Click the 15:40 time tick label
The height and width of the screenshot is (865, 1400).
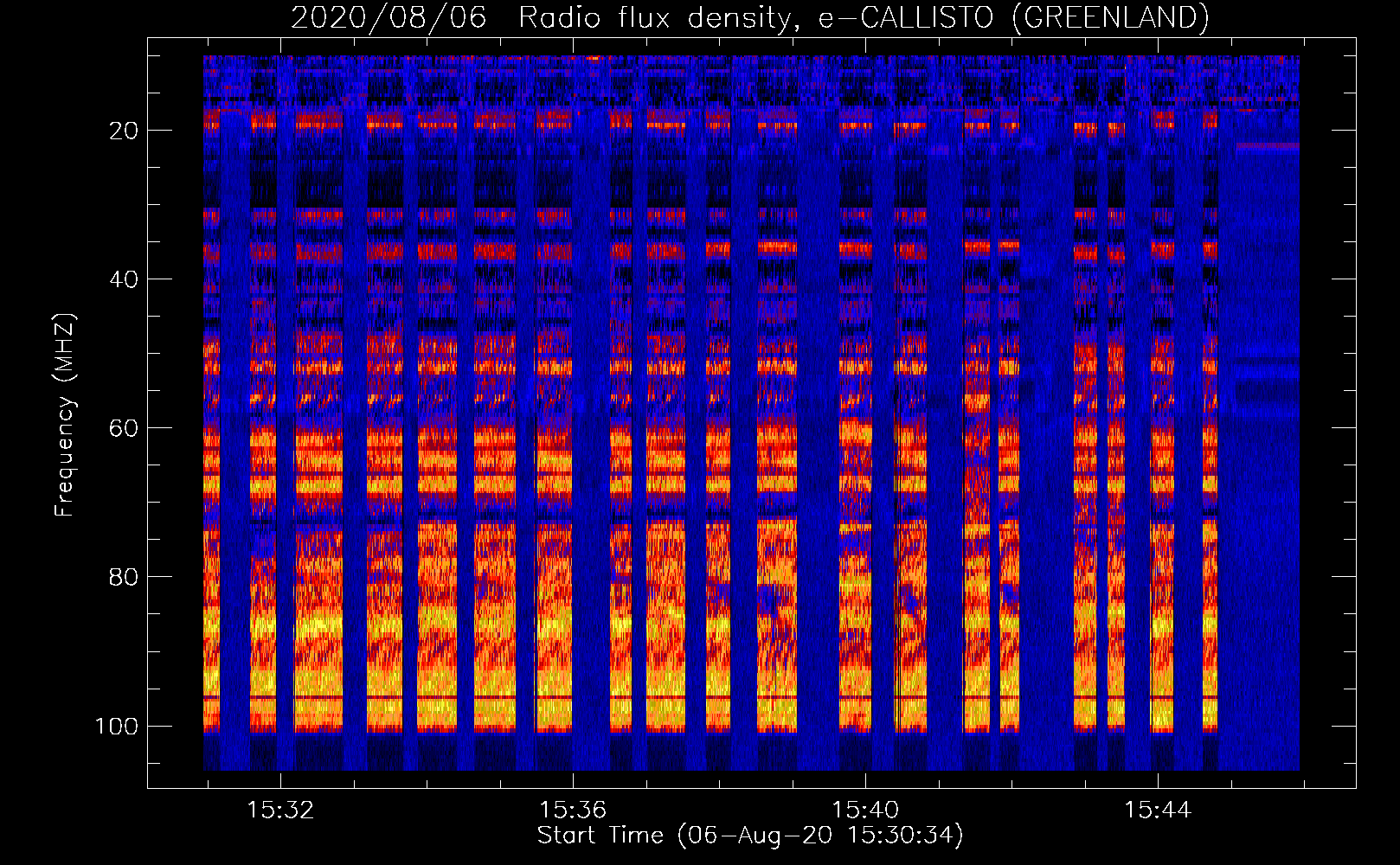point(865,811)
